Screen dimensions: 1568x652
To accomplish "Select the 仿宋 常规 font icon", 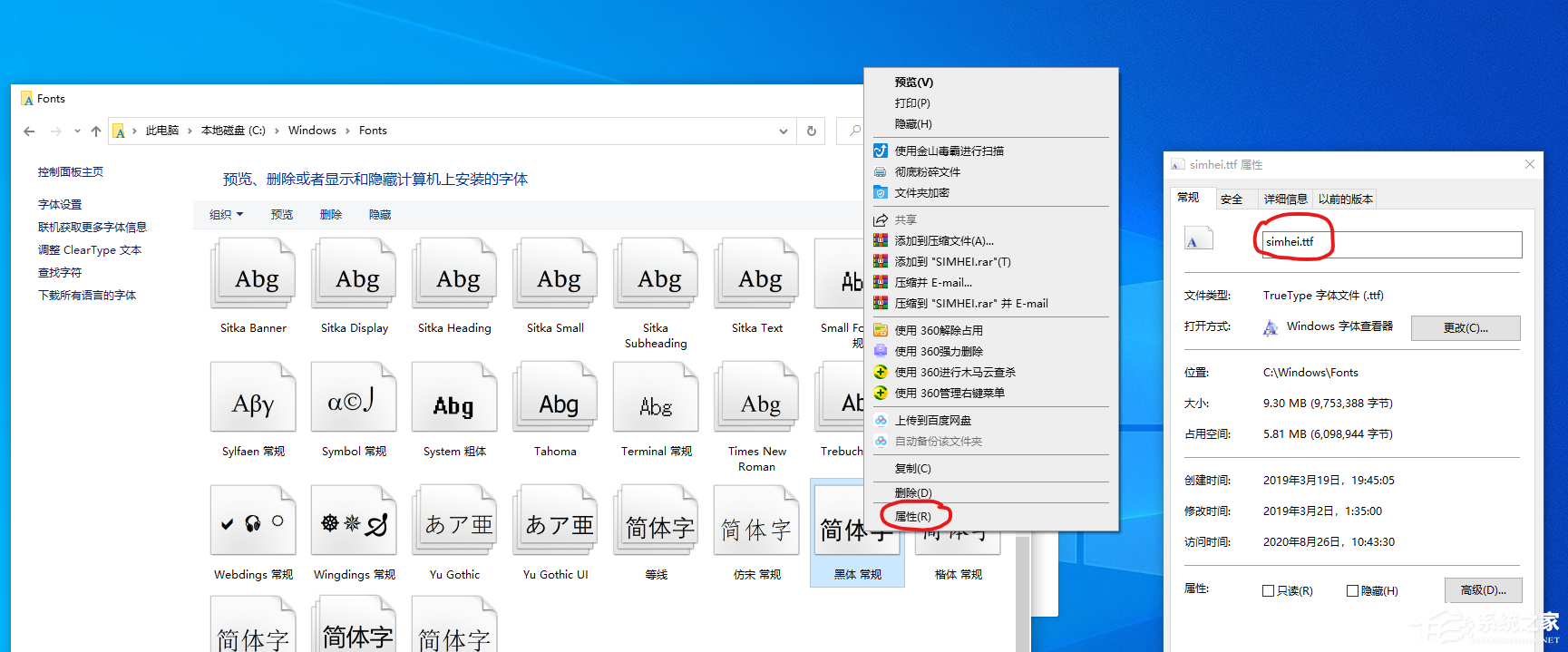I will click(756, 521).
